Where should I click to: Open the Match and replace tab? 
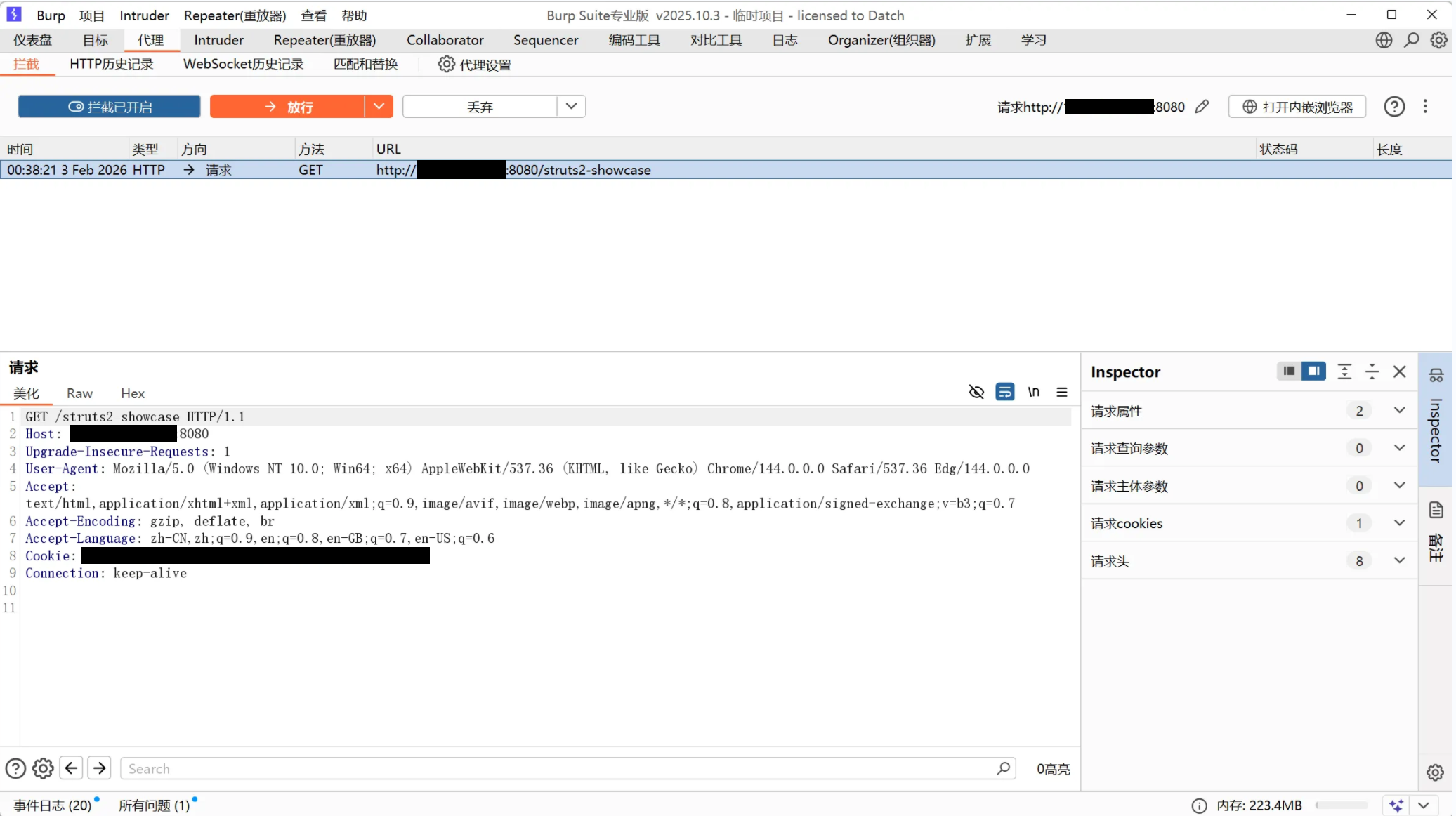pos(365,64)
